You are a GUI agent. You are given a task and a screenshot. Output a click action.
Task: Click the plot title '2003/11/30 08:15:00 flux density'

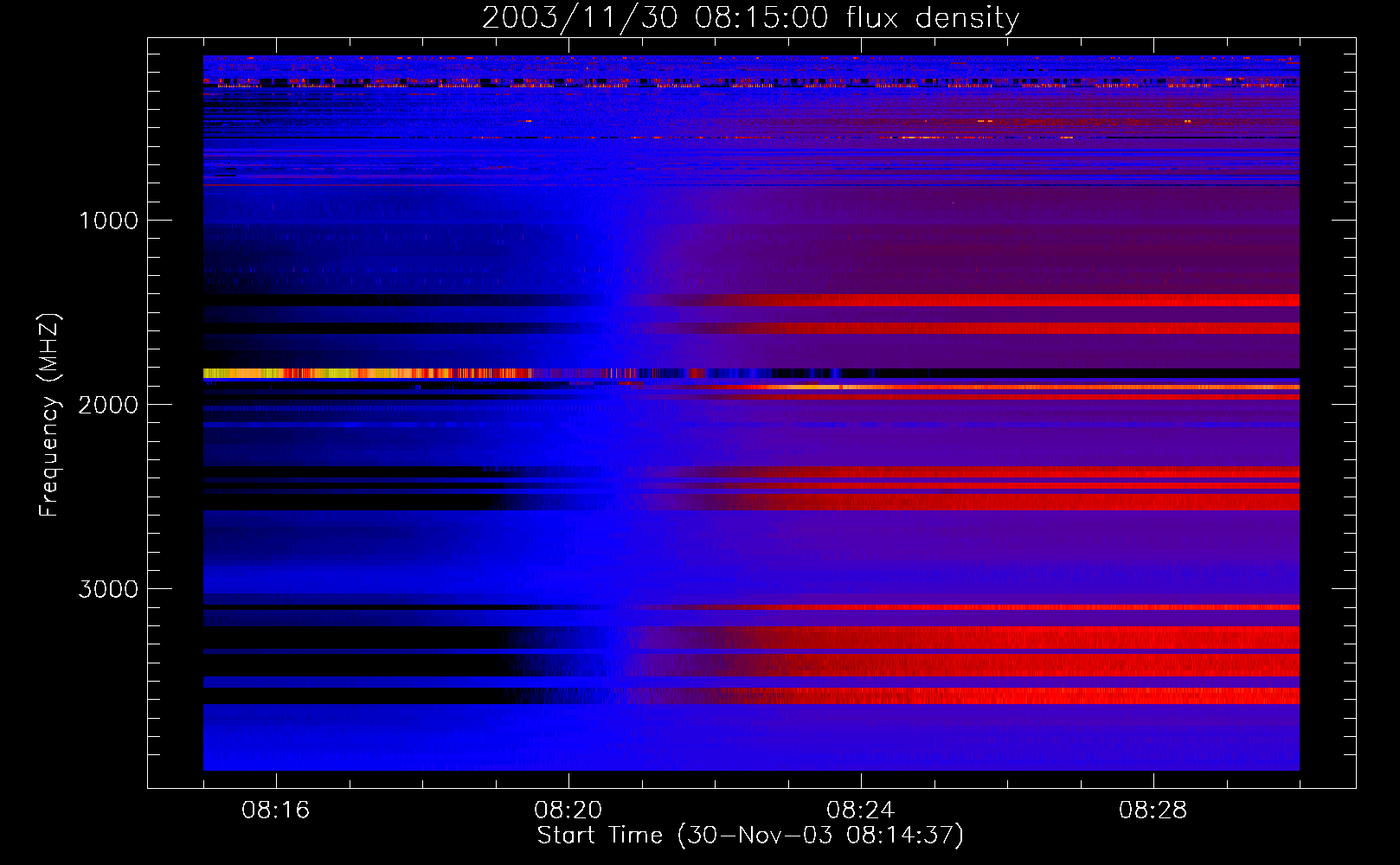click(x=750, y=17)
